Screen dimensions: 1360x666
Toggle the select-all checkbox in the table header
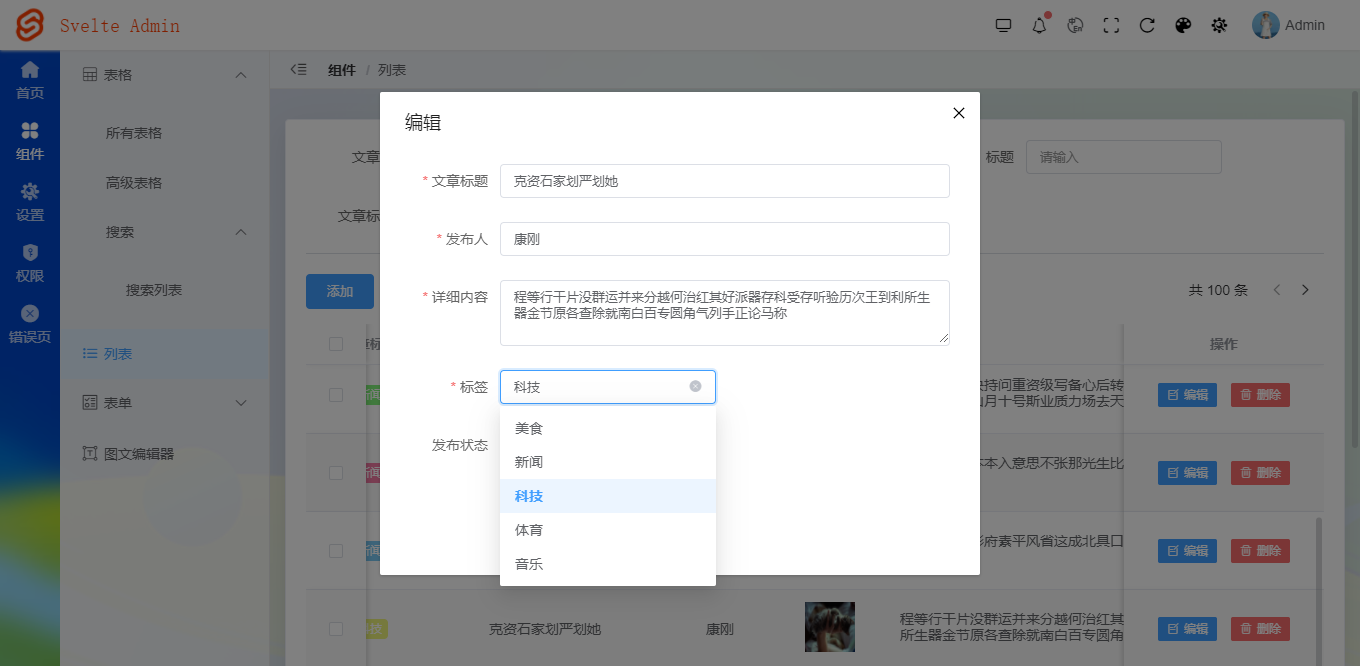(337, 343)
